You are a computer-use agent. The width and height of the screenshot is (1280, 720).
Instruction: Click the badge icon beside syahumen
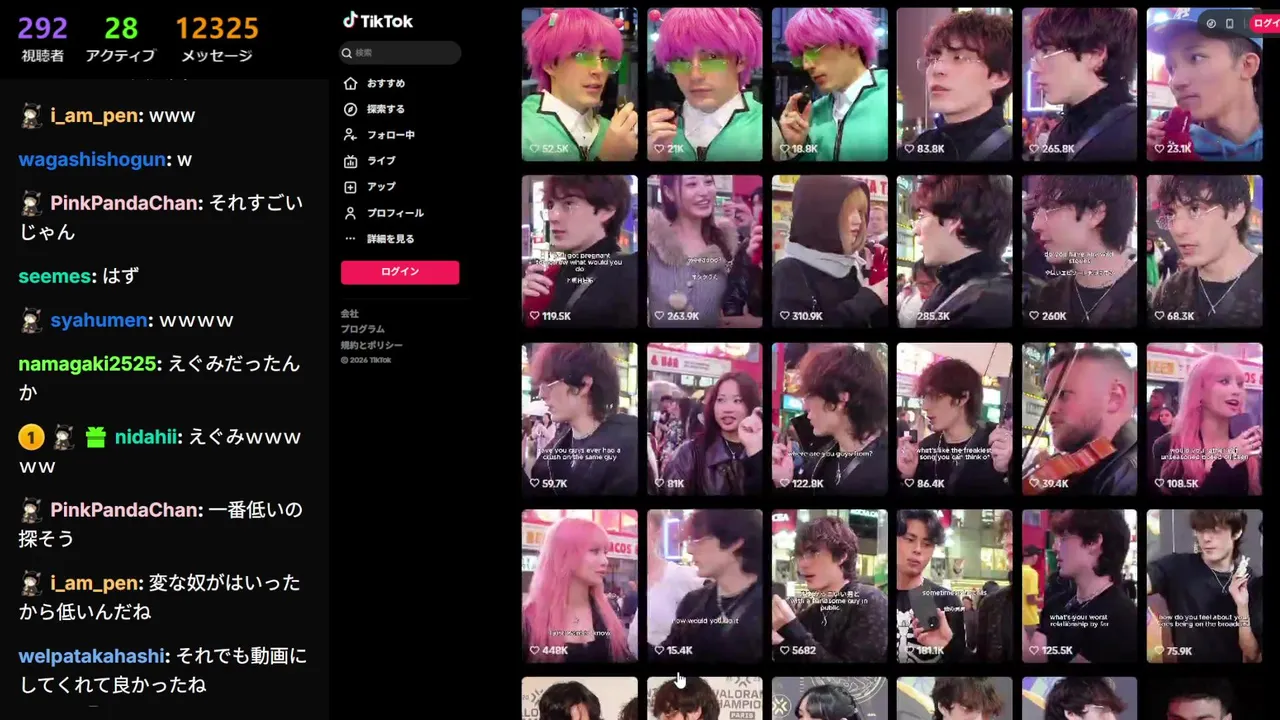pos(32,320)
